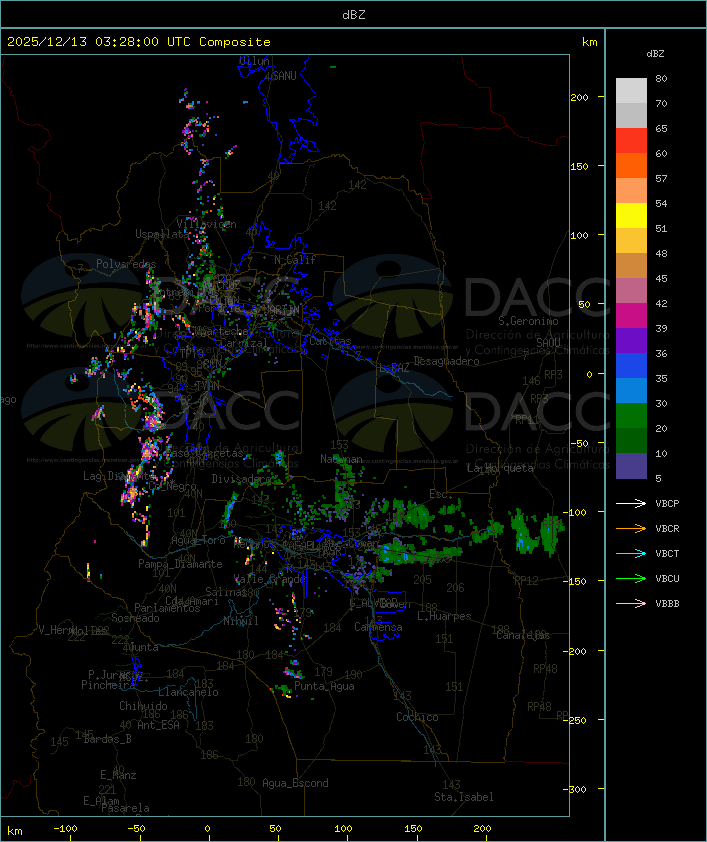The height and width of the screenshot is (842, 707).
Task: Click the Pasarela map label
Action: click(x=125, y=808)
